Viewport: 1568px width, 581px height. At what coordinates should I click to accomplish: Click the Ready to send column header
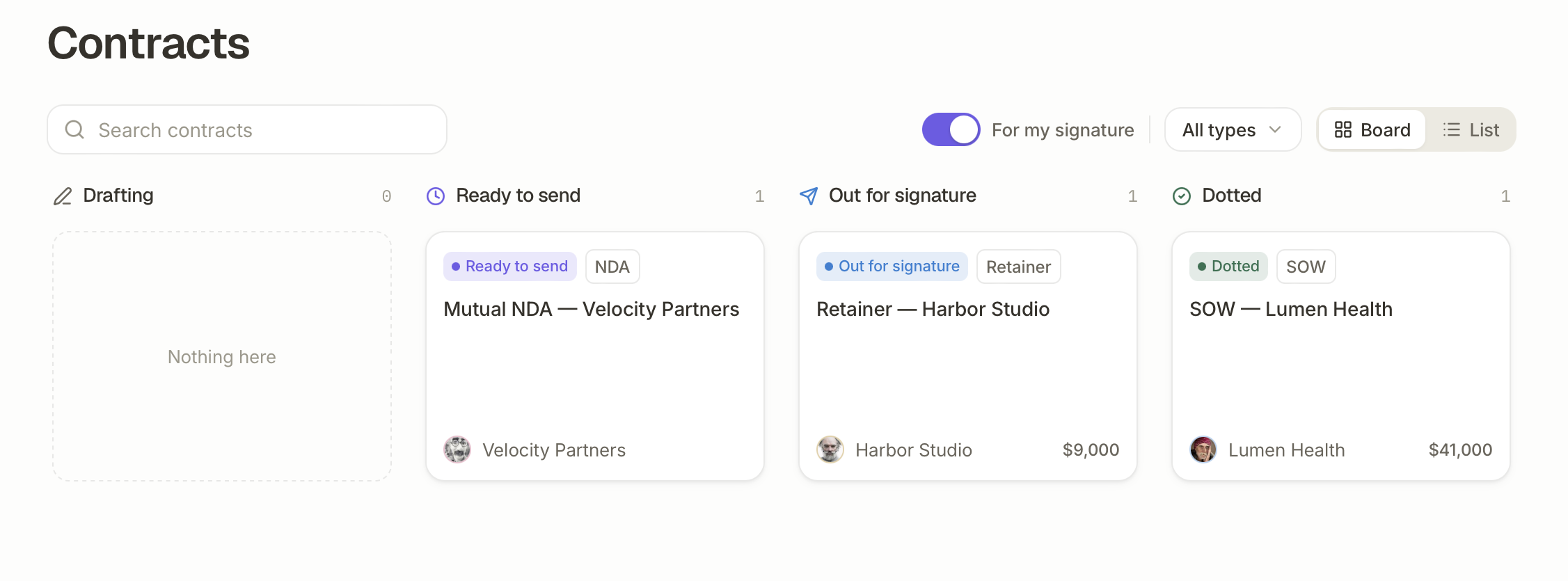518,196
